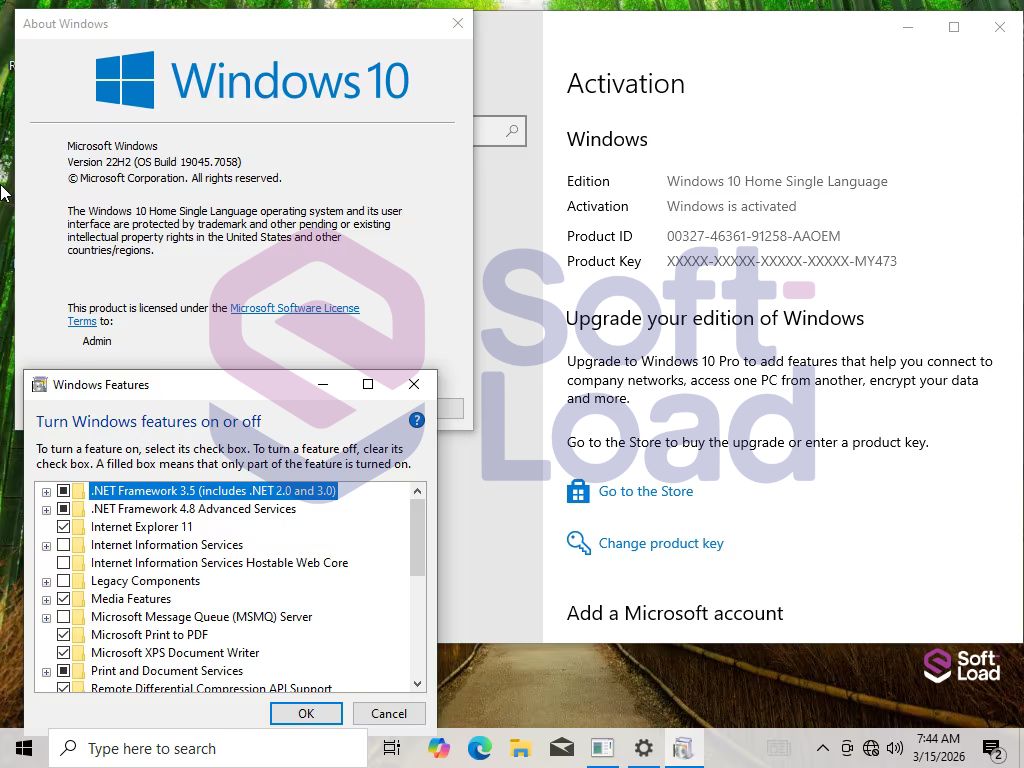Click the Windows Features title bar icon

coord(40,384)
